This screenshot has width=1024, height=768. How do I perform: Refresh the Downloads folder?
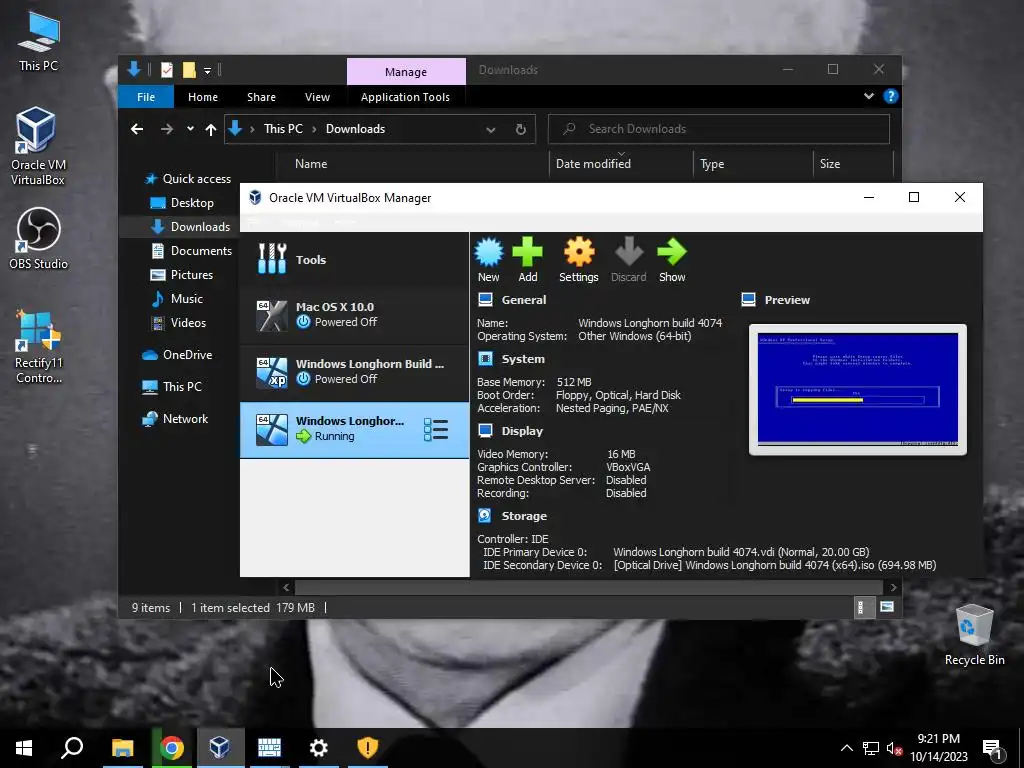[520, 129]
